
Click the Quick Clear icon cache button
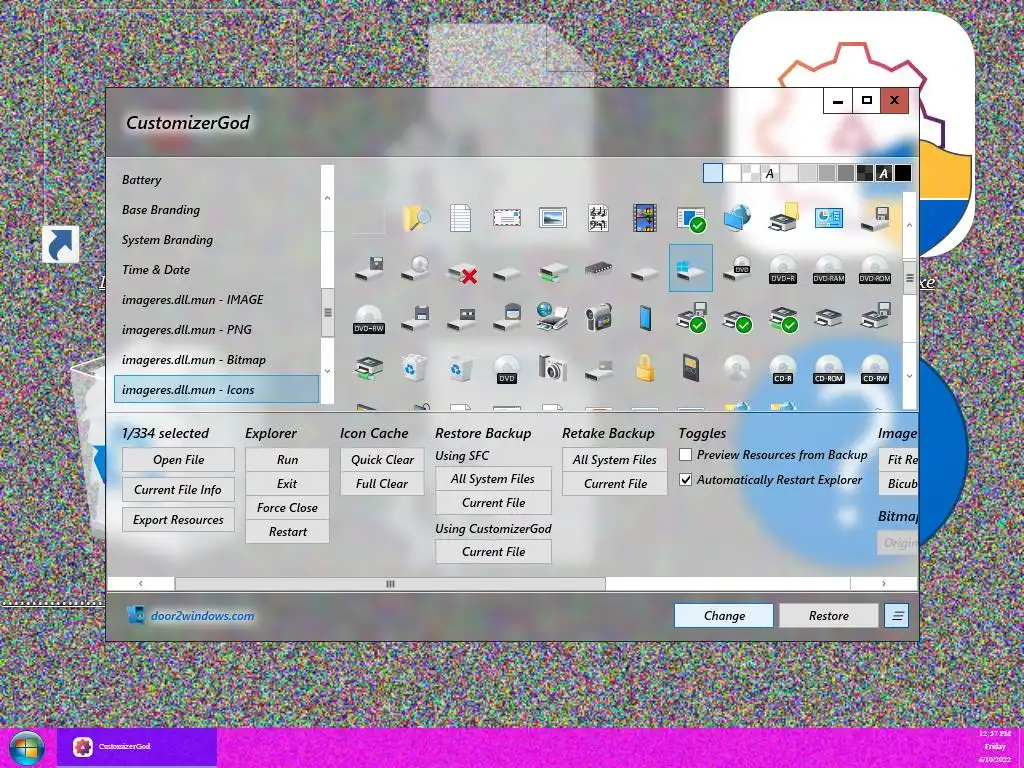(382, 459)
